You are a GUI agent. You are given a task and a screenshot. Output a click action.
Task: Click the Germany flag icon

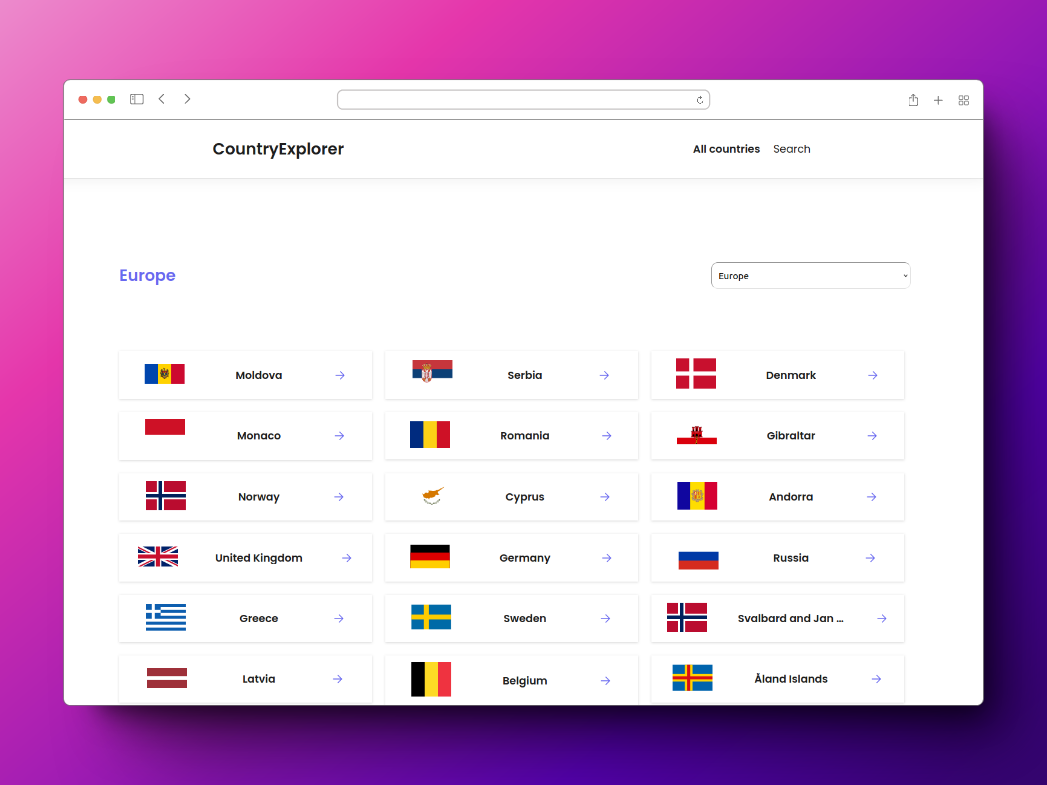(x=430, y=557)
